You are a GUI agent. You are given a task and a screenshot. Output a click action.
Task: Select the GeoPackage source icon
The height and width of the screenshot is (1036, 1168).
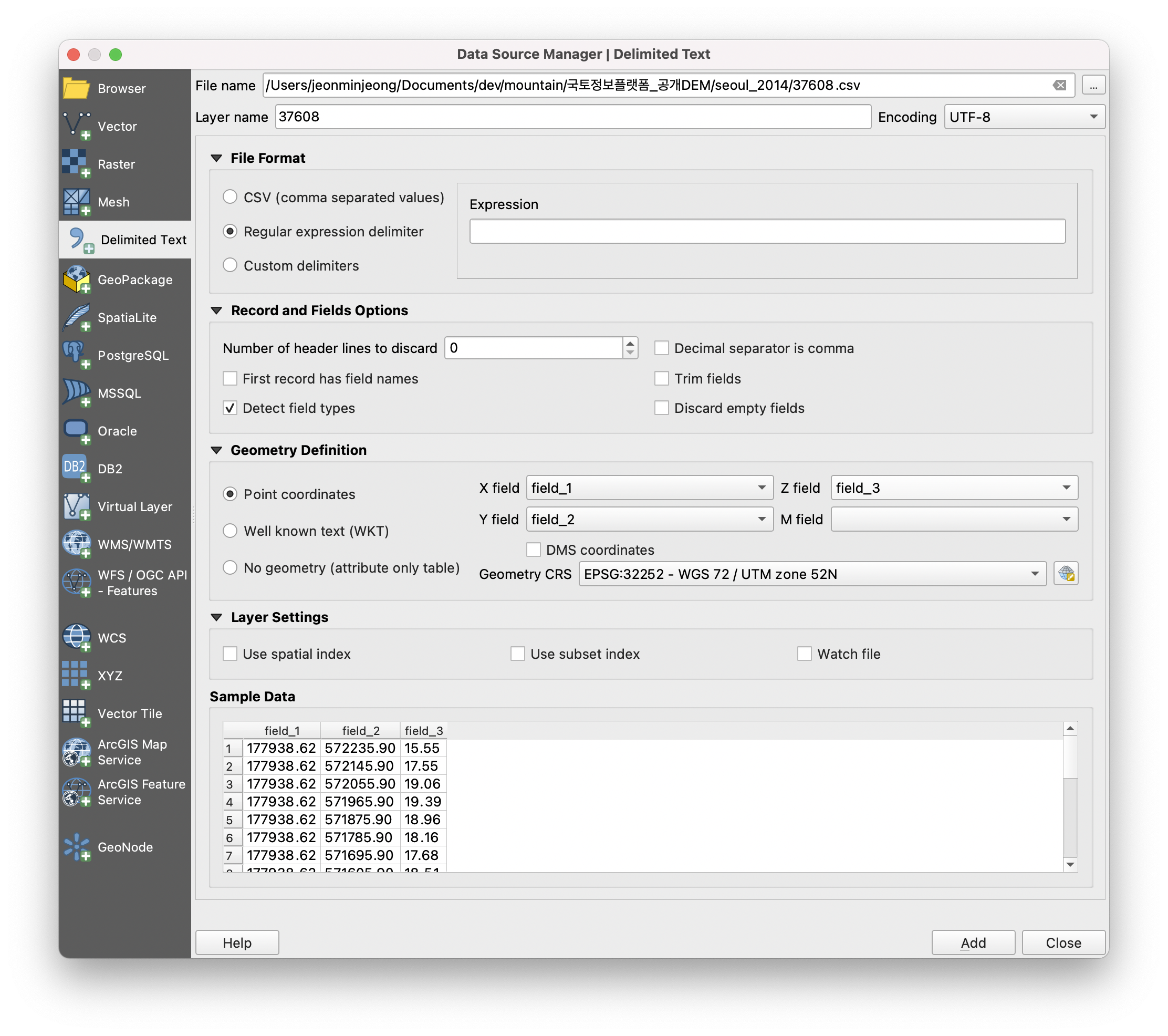pyautogui.click(x=77, y=279)
